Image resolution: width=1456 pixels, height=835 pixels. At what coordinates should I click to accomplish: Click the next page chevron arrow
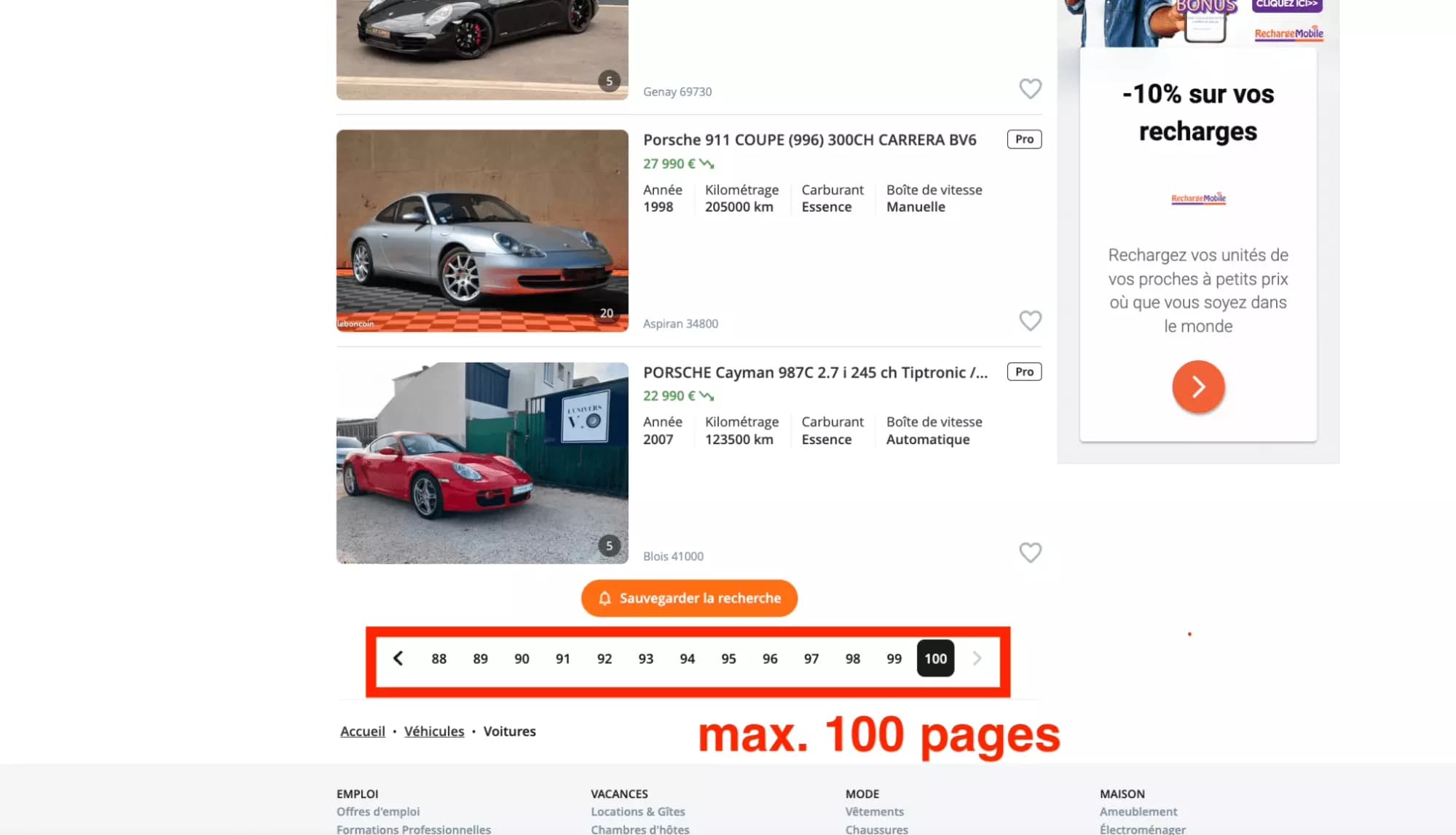point(977,658)
